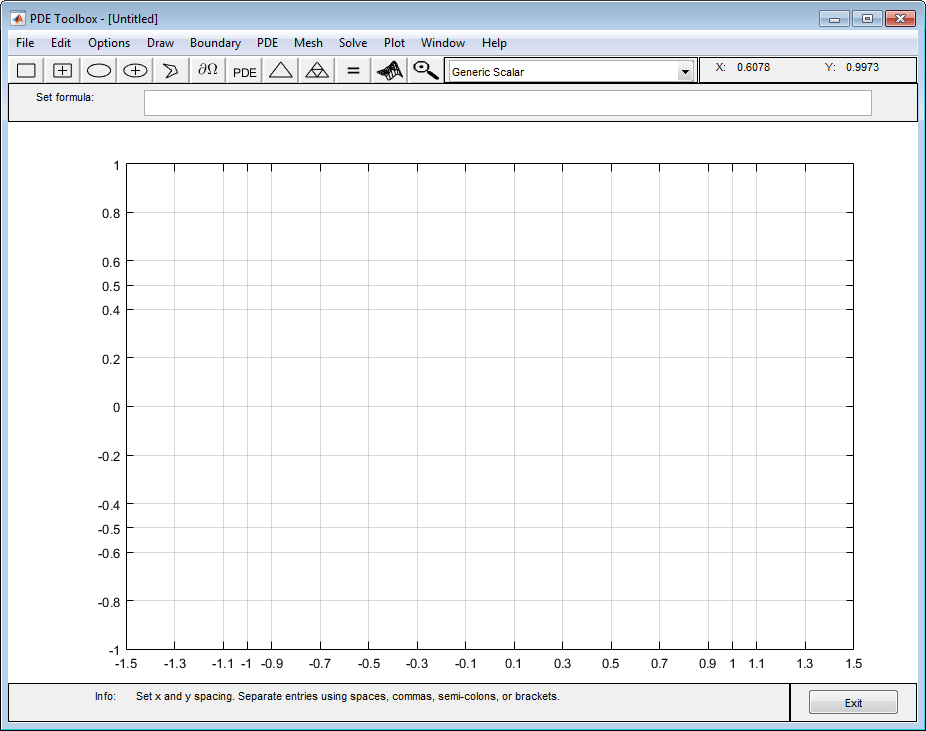Click the Info status message text
This screenshot has height=731, width=926.
tap(348, 696)
